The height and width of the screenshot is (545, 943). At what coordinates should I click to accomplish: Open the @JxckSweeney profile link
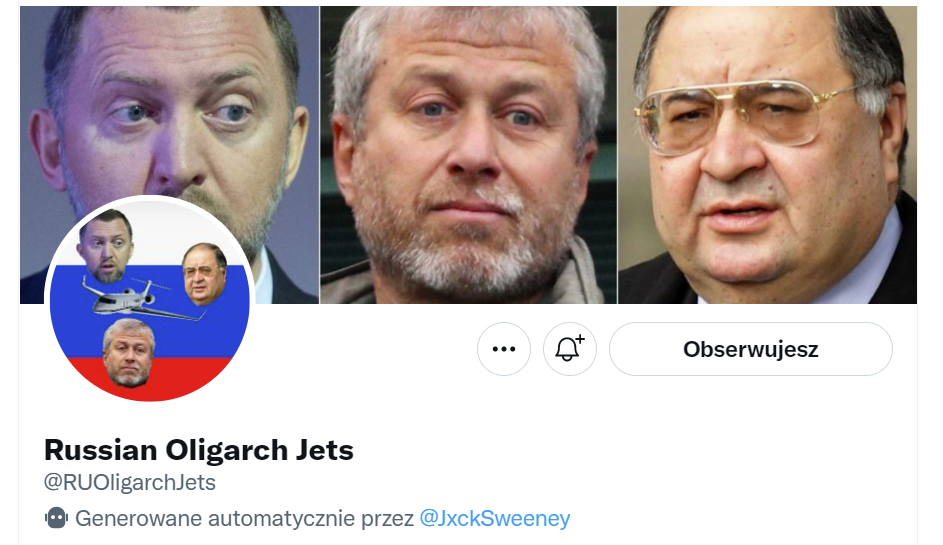coord(494,518)
